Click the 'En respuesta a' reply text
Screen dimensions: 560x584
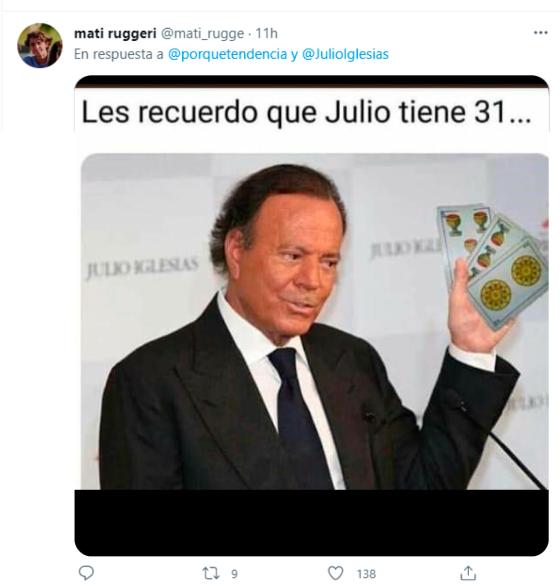pos(119,54)
